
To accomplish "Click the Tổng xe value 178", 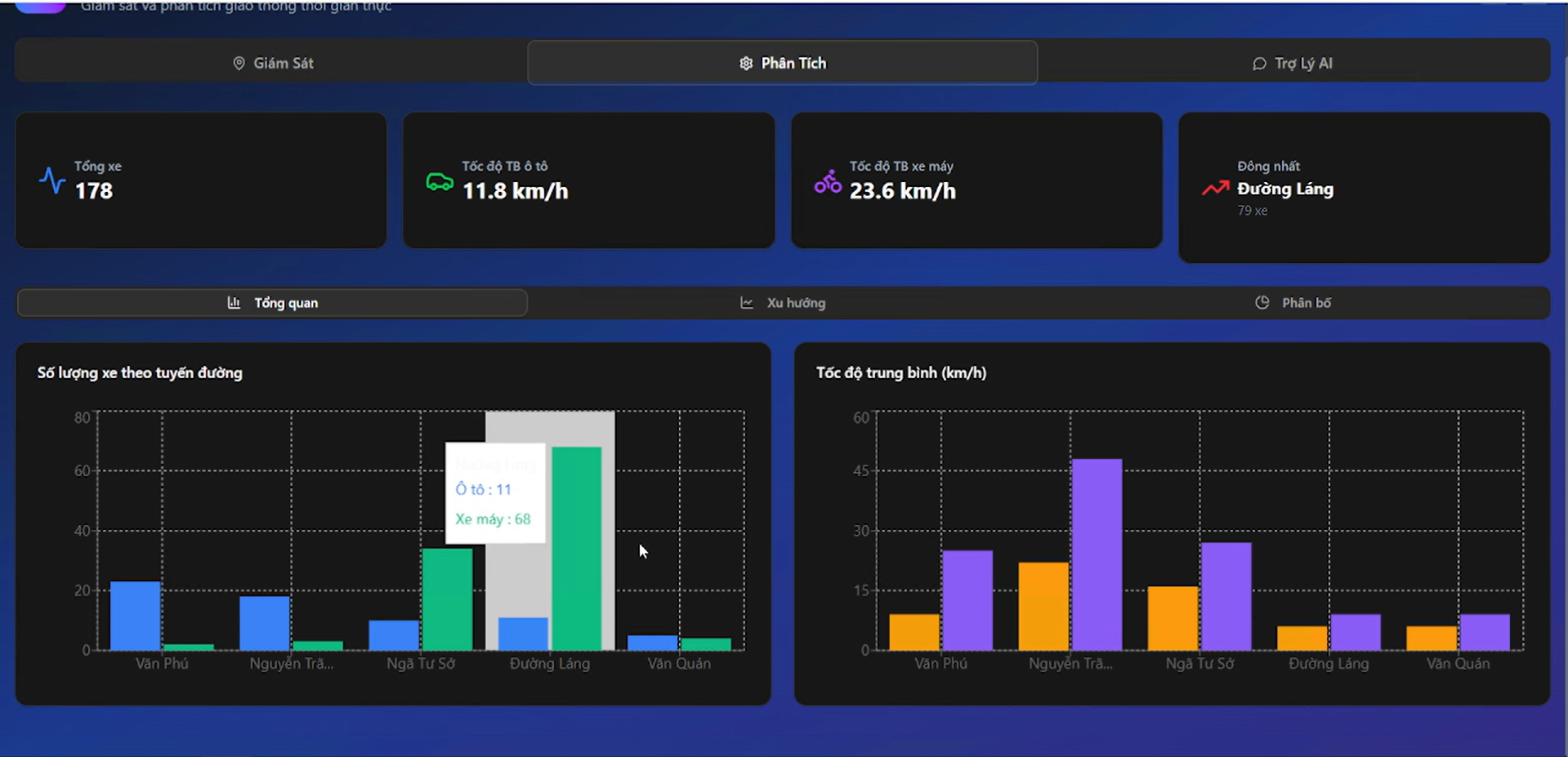I will pyautogui.click(x=94, y=191).
